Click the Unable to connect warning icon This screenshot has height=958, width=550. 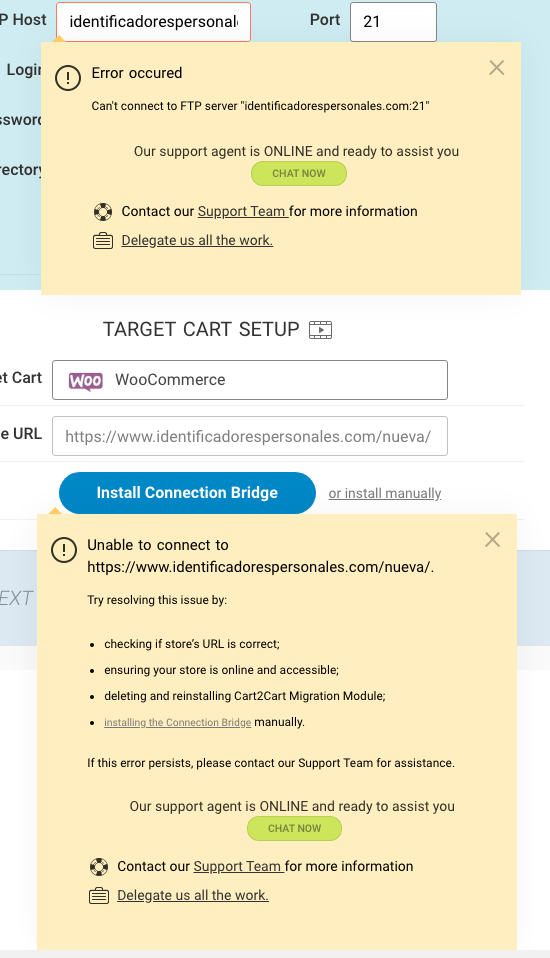point(64,550)
